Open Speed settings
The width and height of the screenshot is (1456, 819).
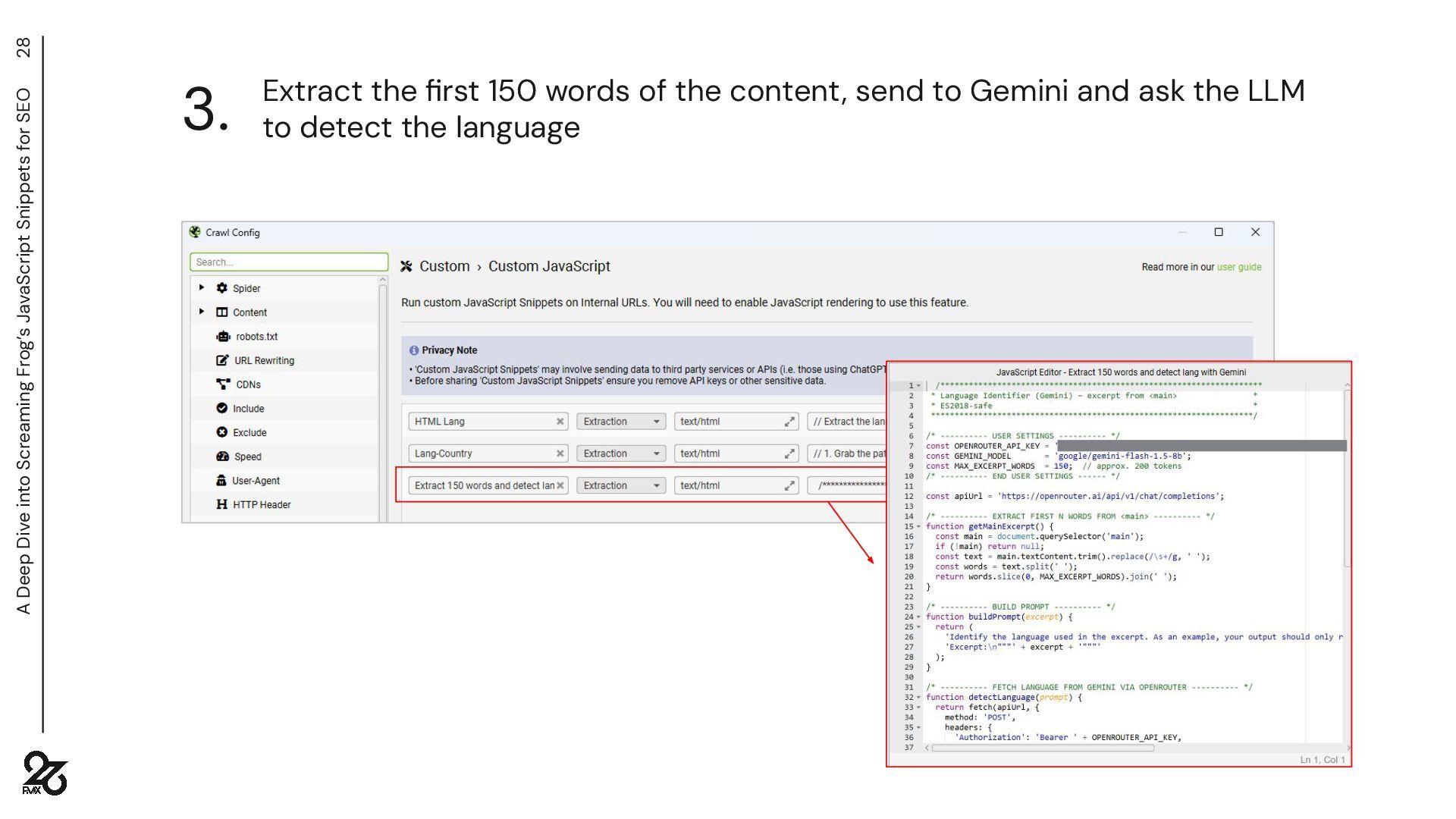click(x=247, y=457)
